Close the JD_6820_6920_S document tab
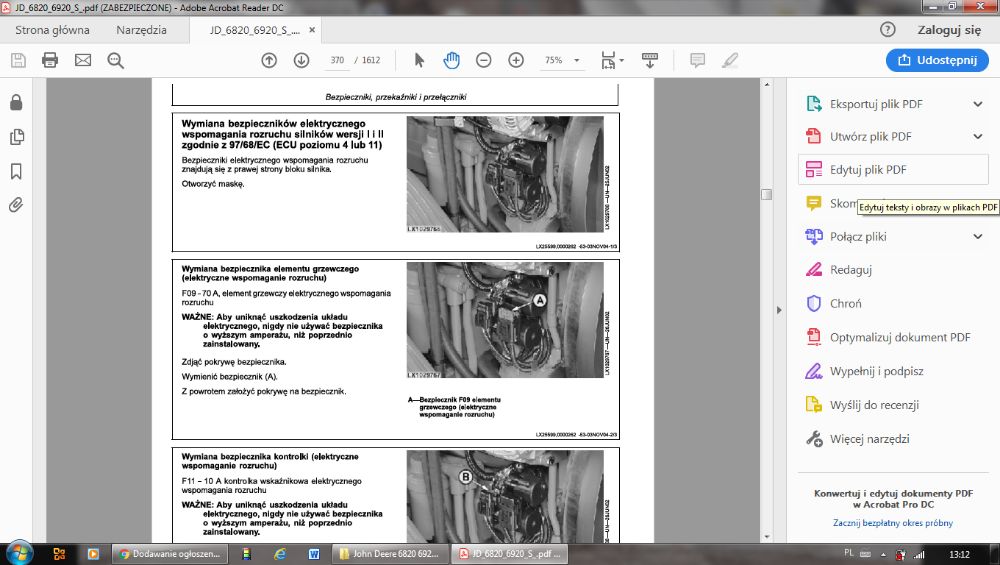The image size is (1000, 565). coord(312,30)
